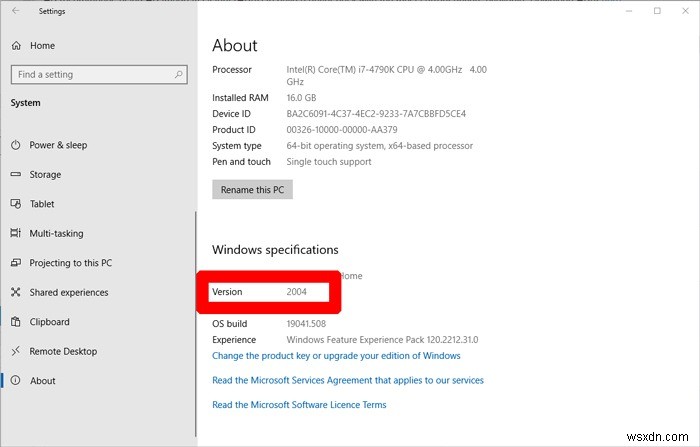The width and height of the screenshot is (700, 447).
Task: Open Change the product key link
Action: (x=336, y=356)
